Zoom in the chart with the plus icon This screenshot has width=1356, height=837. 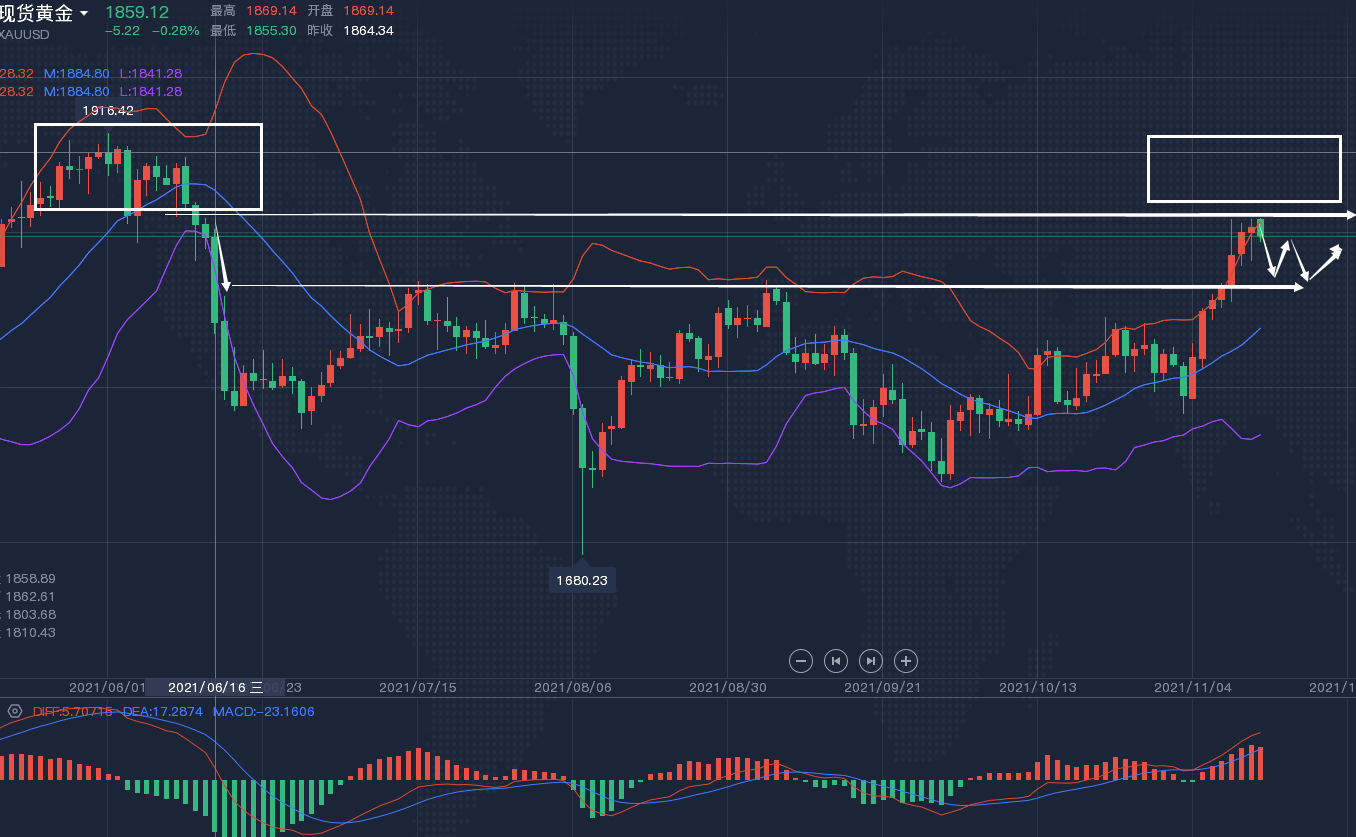point(906,660)
